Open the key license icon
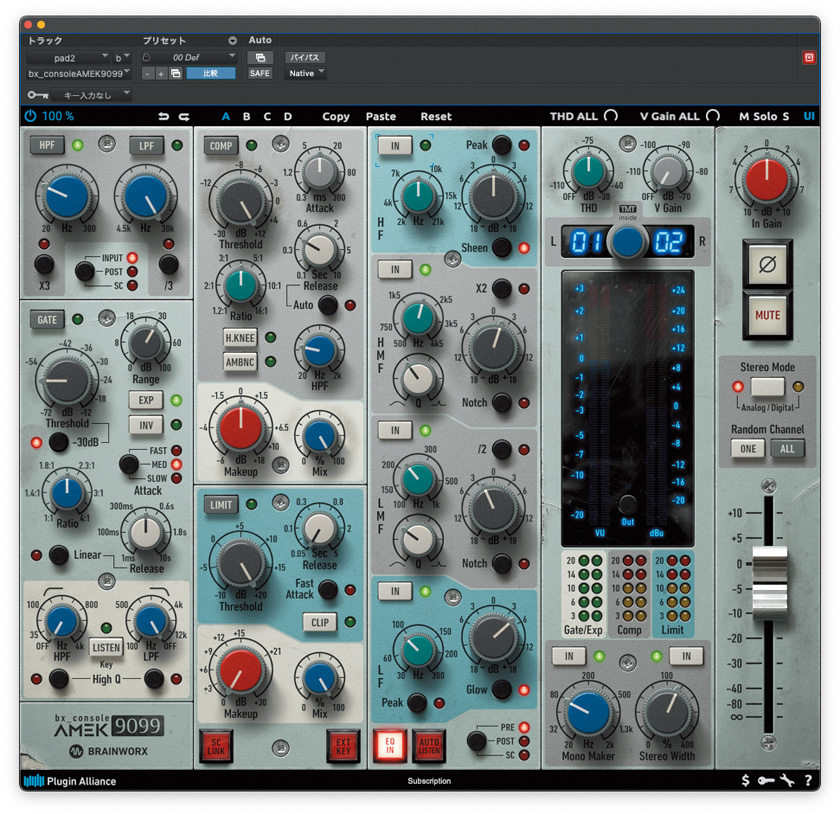This screenshot has height=814, width=840. point(766,781)
